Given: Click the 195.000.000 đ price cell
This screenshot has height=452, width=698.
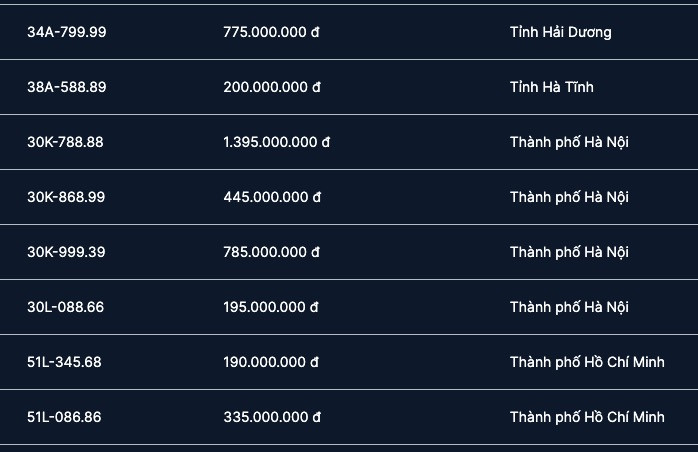Looking at the screenshot, I should [271, 307].
